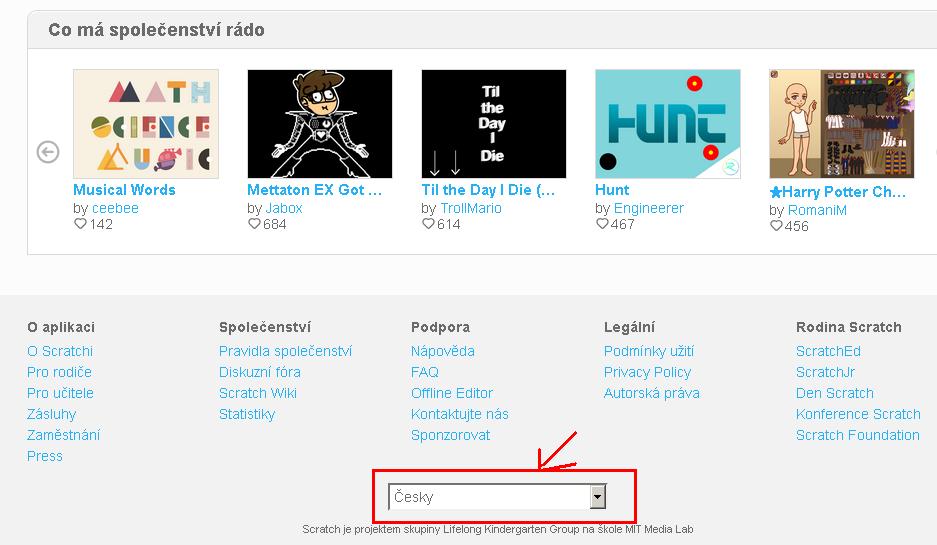Click the Česky language select box

click(497, 497)
